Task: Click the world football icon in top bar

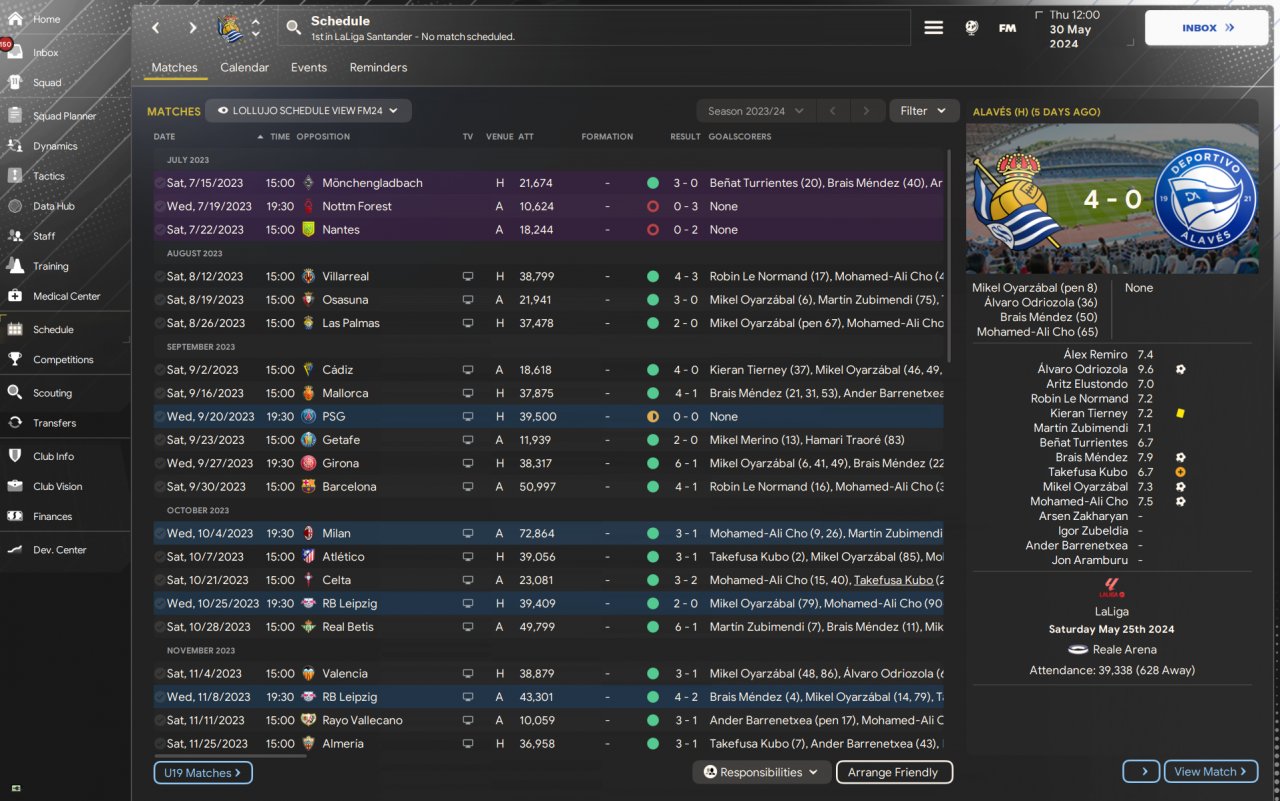Action: coord(972,28)
